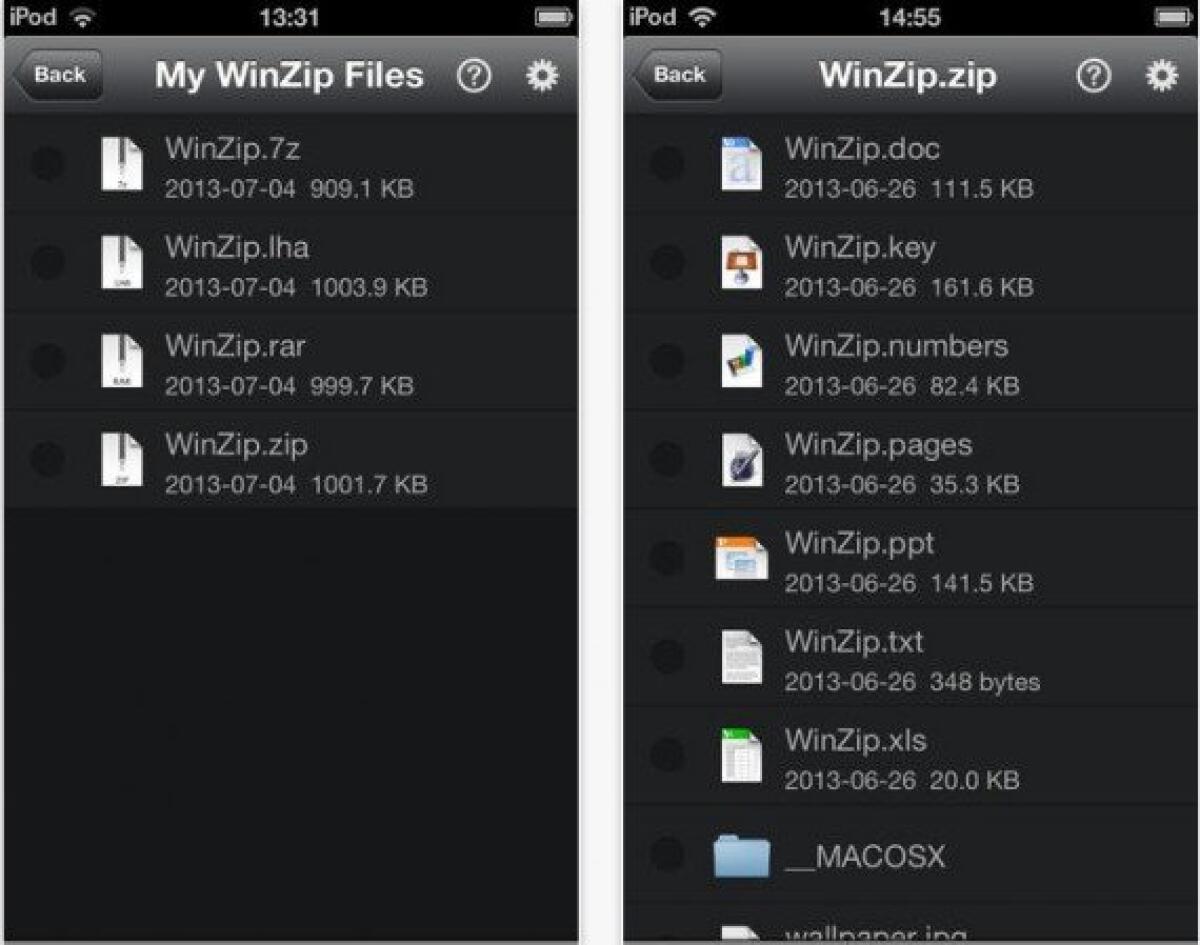Open the Settings gear on My WinZip Files screen
This screenshot has width=1200, height=945.
click(542, 74)
